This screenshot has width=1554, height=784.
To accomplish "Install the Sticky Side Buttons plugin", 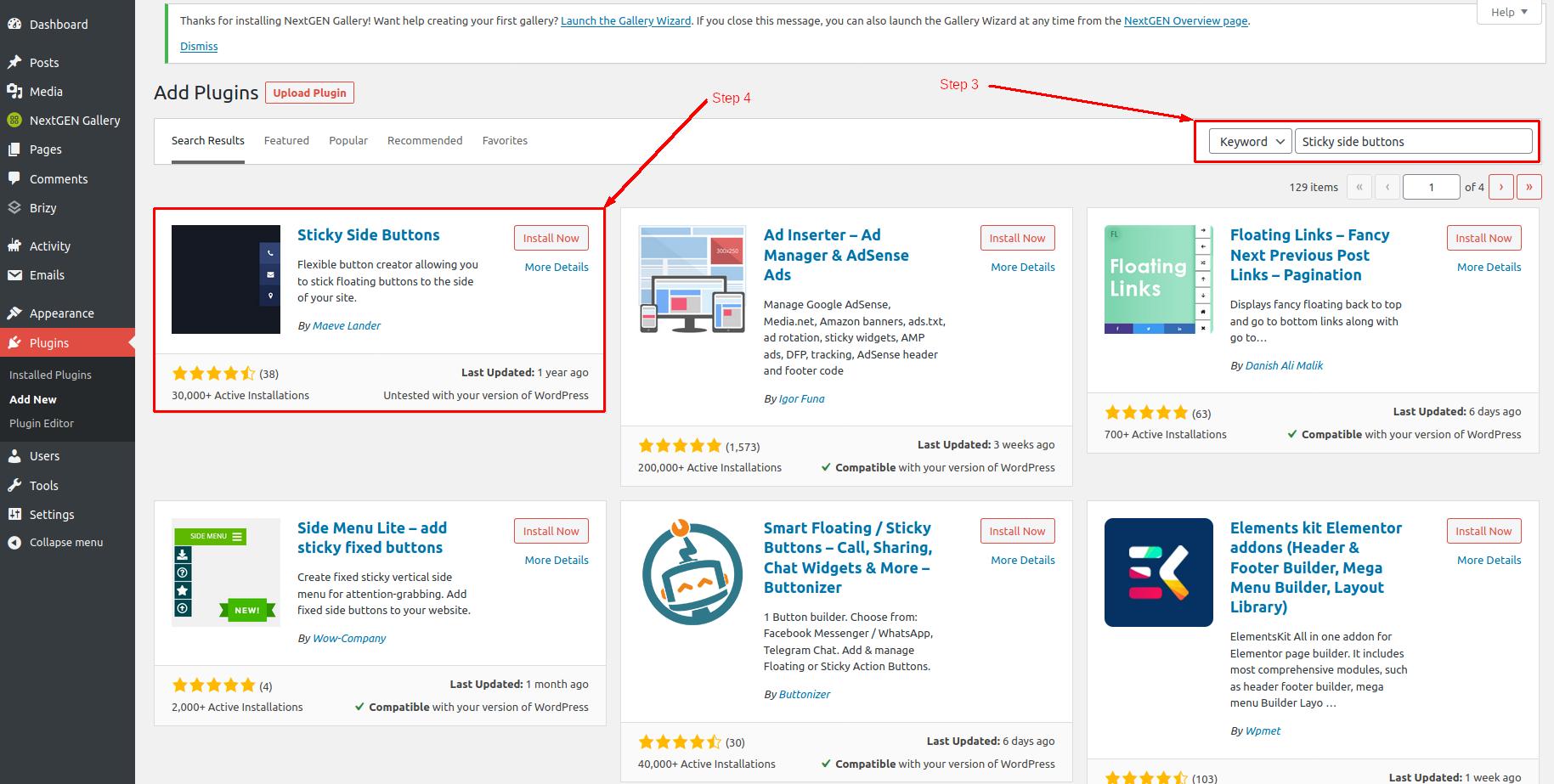I will click(x=551, y=238).
